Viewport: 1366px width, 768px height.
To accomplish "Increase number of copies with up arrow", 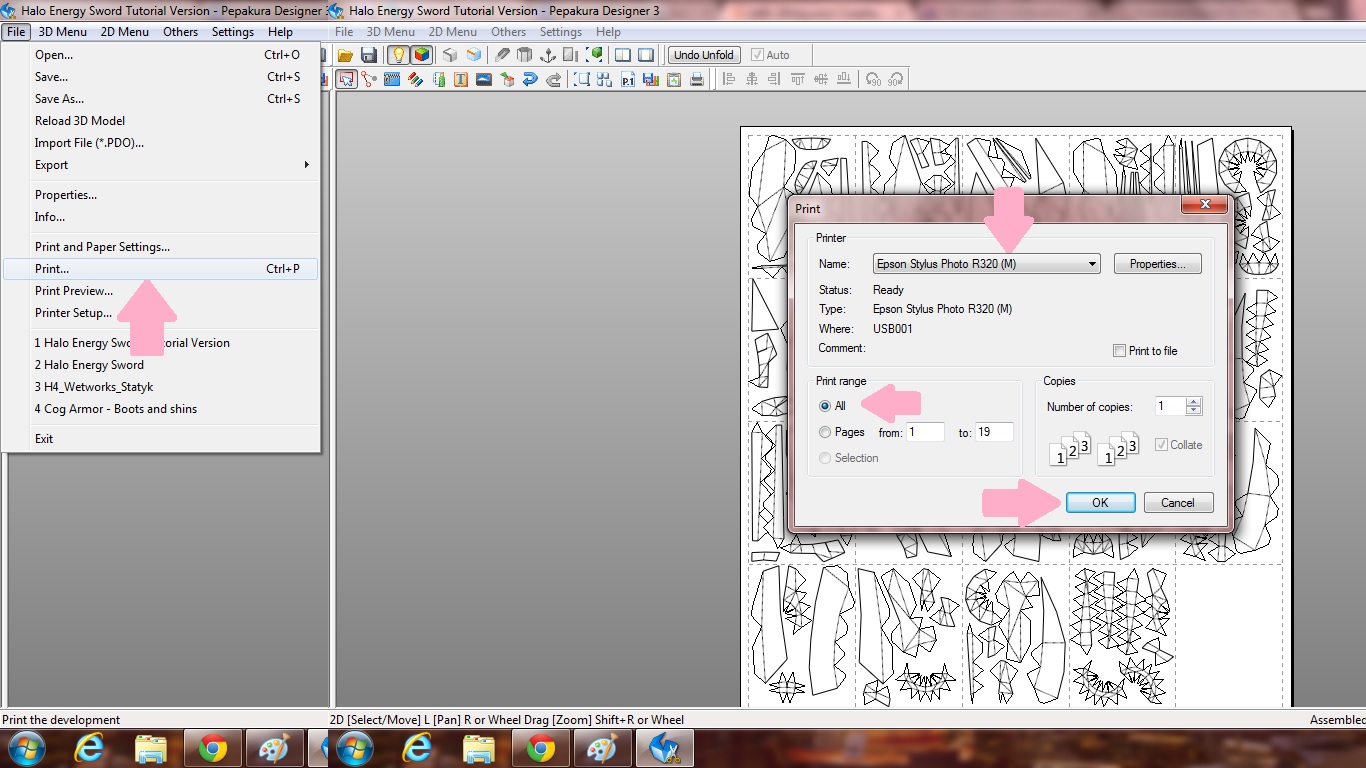I will tap(1193, 402).
